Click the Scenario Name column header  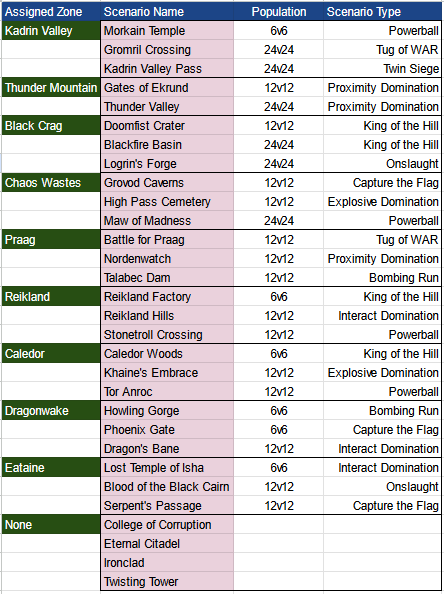point(167,12)
